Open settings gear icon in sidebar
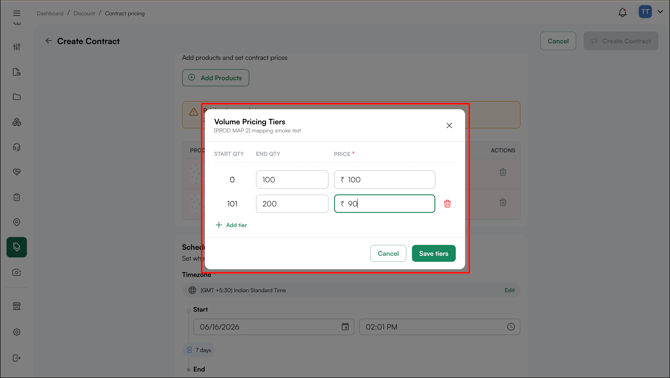This screenshot has height=378, width=670. (x=17, y=332)
